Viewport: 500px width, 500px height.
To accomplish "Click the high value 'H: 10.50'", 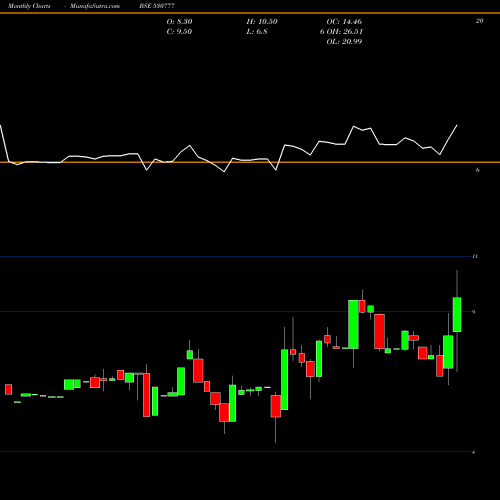I will (x=262, y=22).
